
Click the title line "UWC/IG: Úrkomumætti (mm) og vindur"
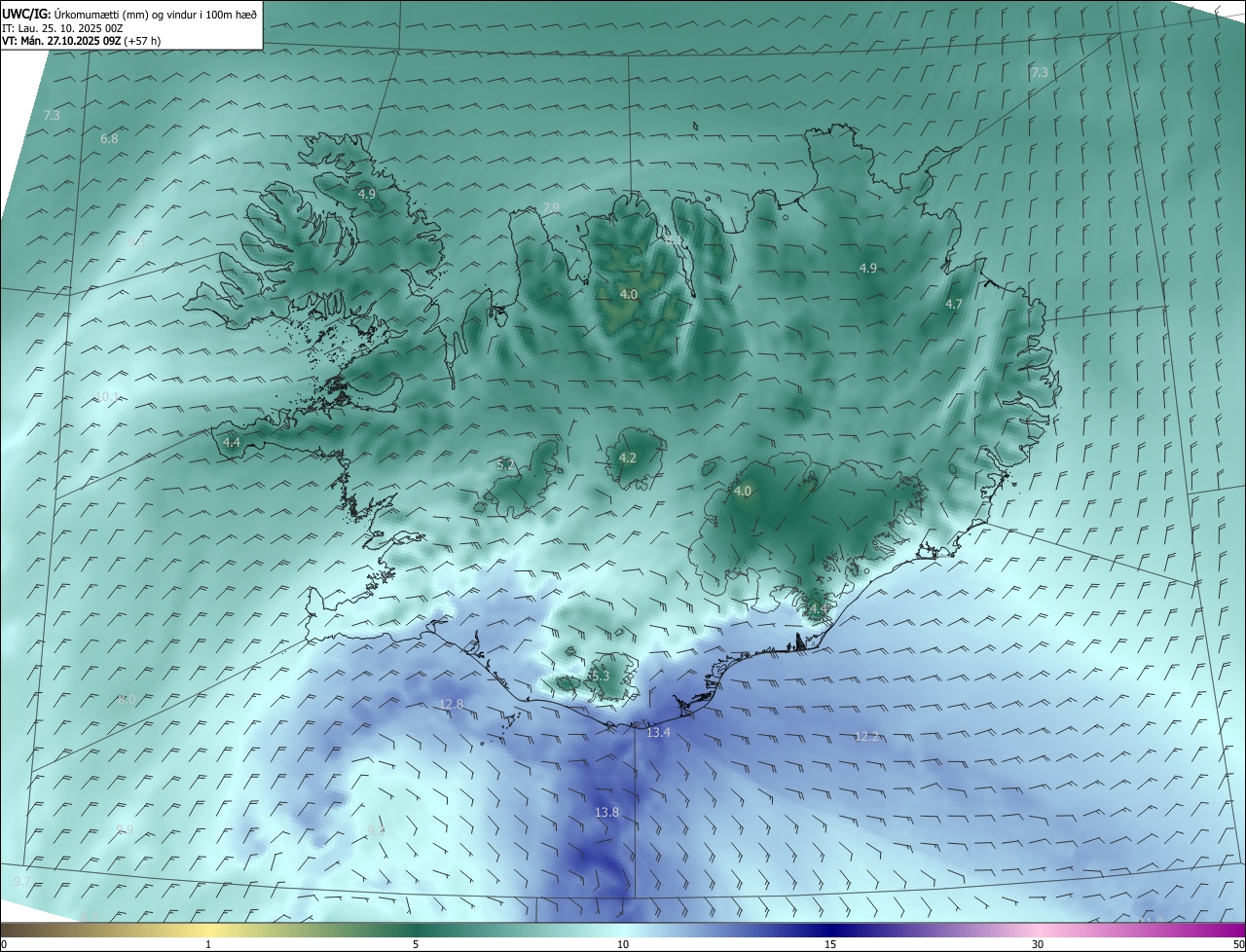(128, 14)
